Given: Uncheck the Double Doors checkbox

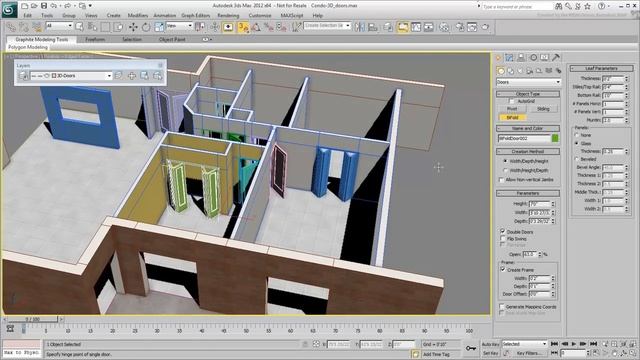Looking at the screenshot, I should (x=503, y=231).
